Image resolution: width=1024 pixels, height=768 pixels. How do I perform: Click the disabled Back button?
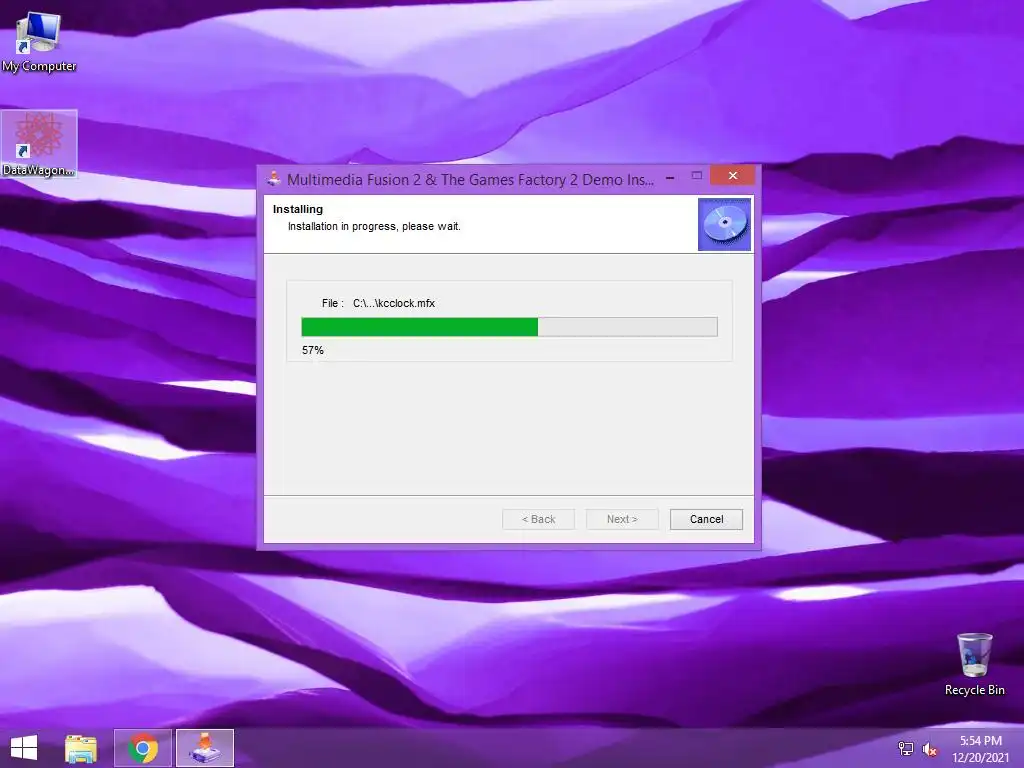tap(538, 519)
